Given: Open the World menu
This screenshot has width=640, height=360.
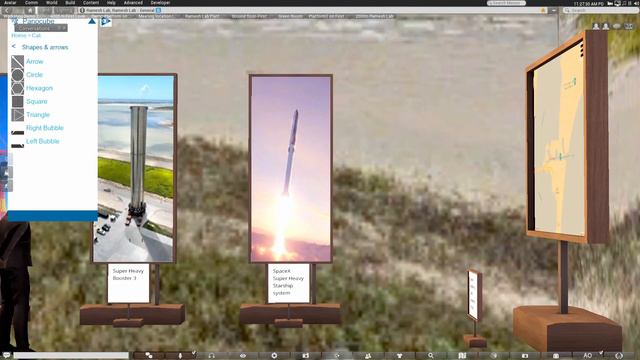Looking at the screenshot, I should pos(51,2).
